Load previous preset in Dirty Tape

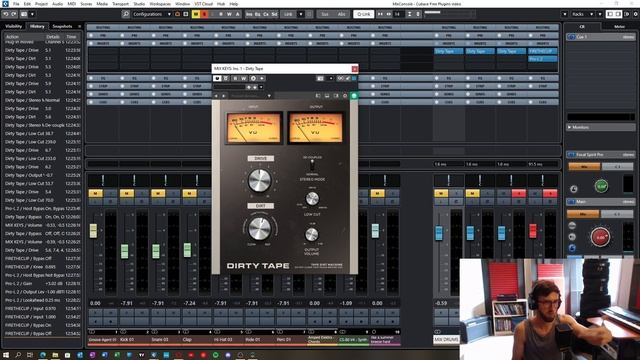point(216,96)
